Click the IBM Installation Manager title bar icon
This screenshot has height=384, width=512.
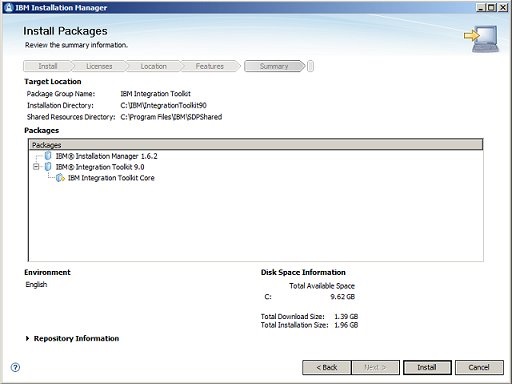9,7
